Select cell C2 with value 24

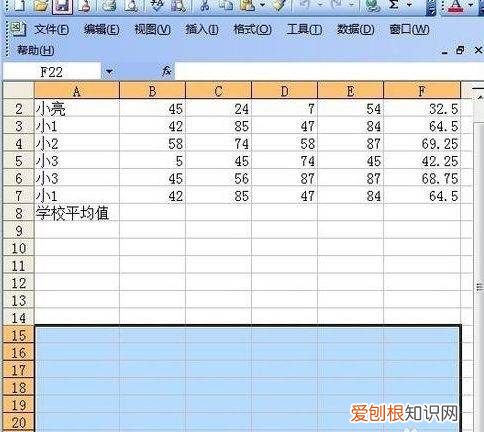pyautogui.click(x=218, y=109)
